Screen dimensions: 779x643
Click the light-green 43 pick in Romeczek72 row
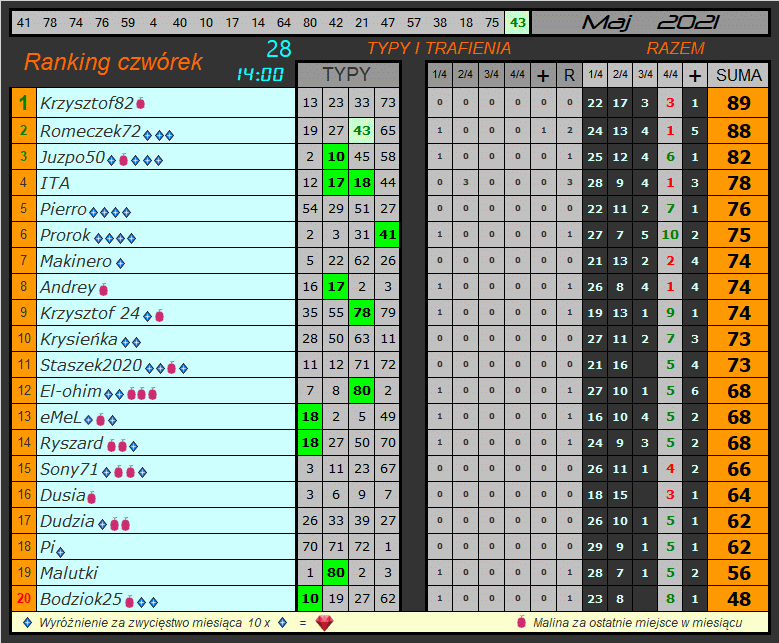[362, 131]
